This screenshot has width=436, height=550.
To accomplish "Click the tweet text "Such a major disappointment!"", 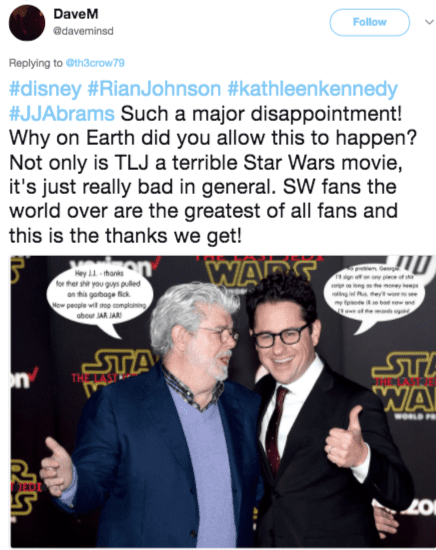I will coord(261,113).
